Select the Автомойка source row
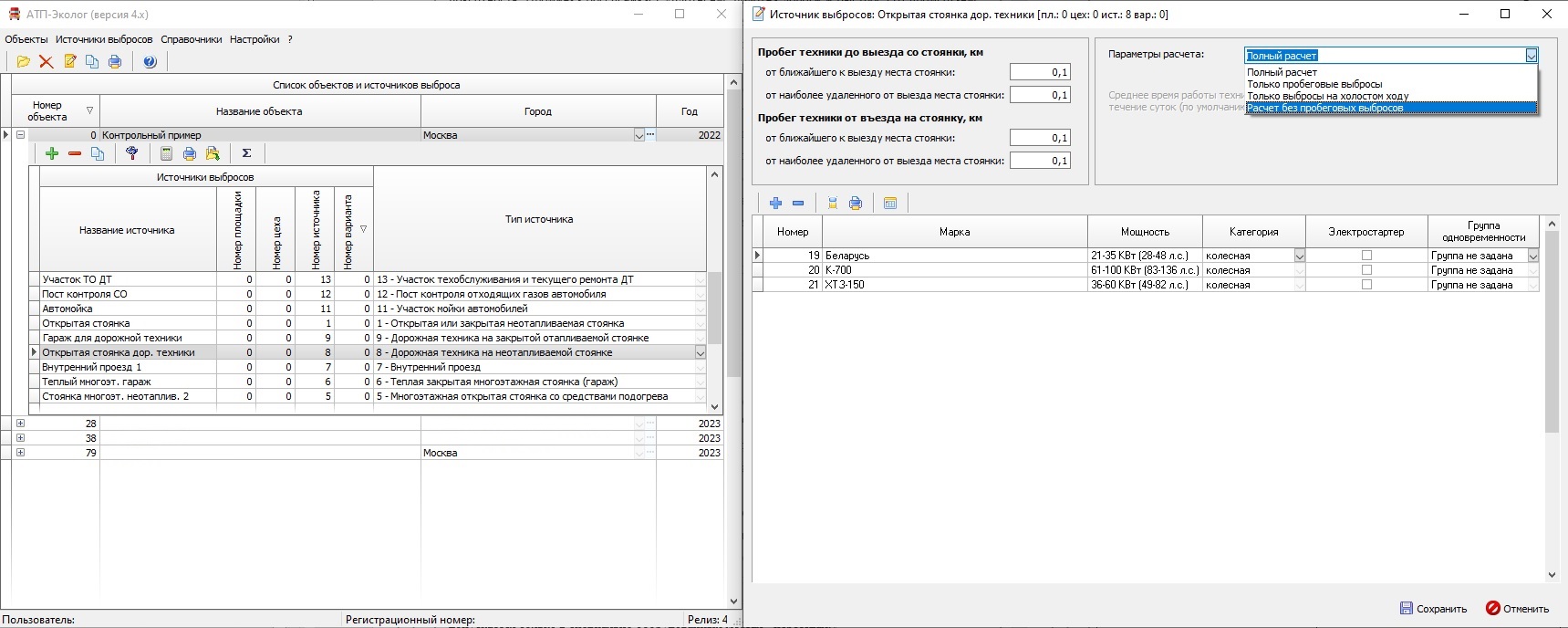Screen dimensions: 1568x628 (x=128, y=309)
